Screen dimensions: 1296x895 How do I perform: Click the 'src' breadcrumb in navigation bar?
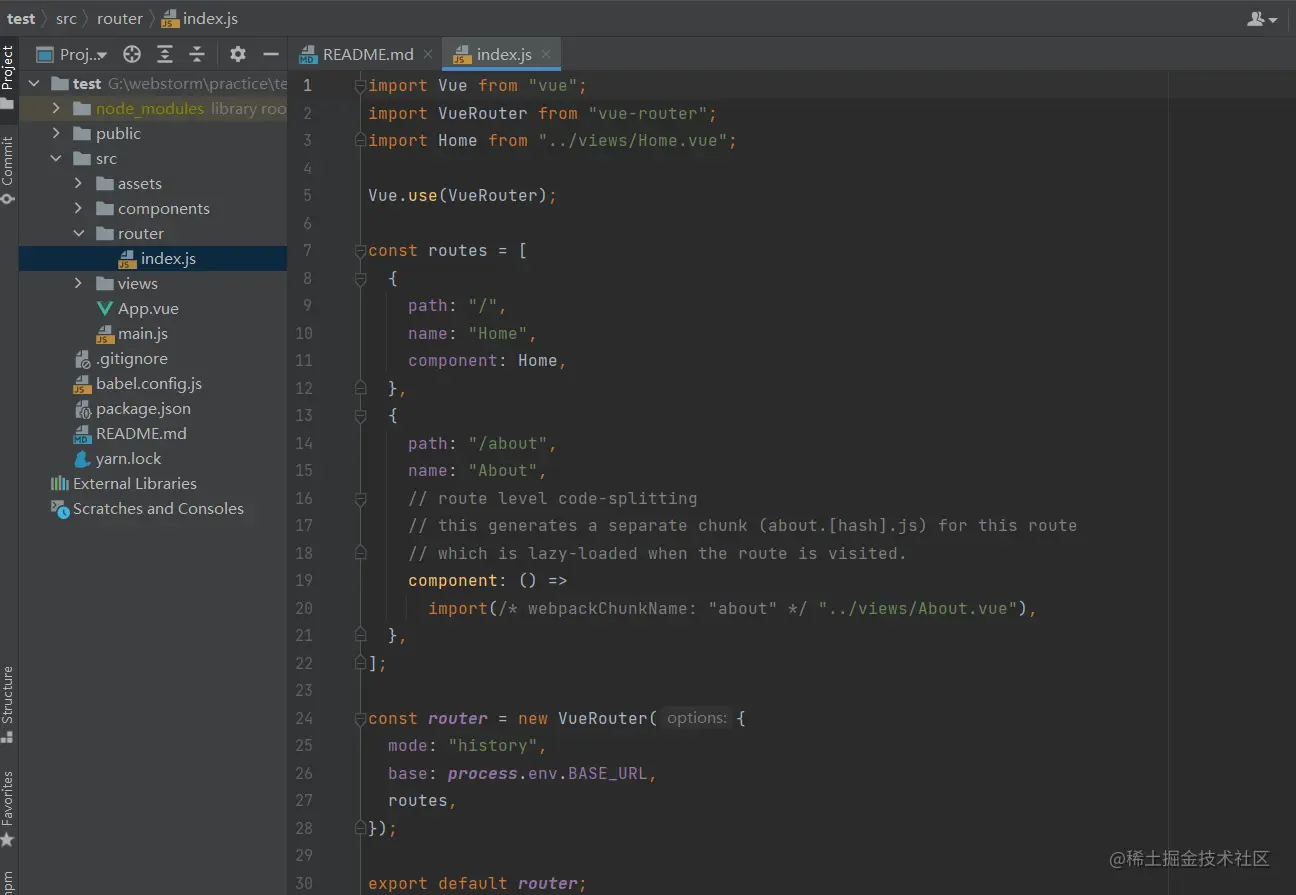(66, 19)
